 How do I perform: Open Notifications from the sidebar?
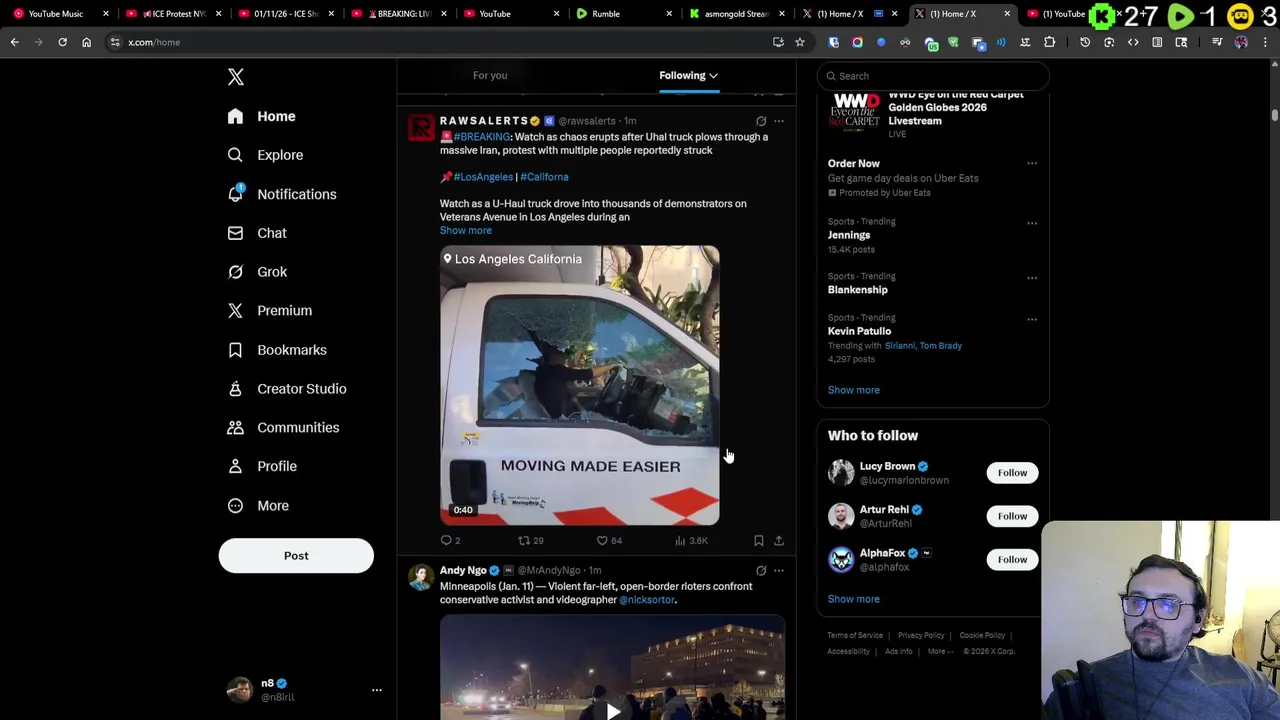coord(281,194)
